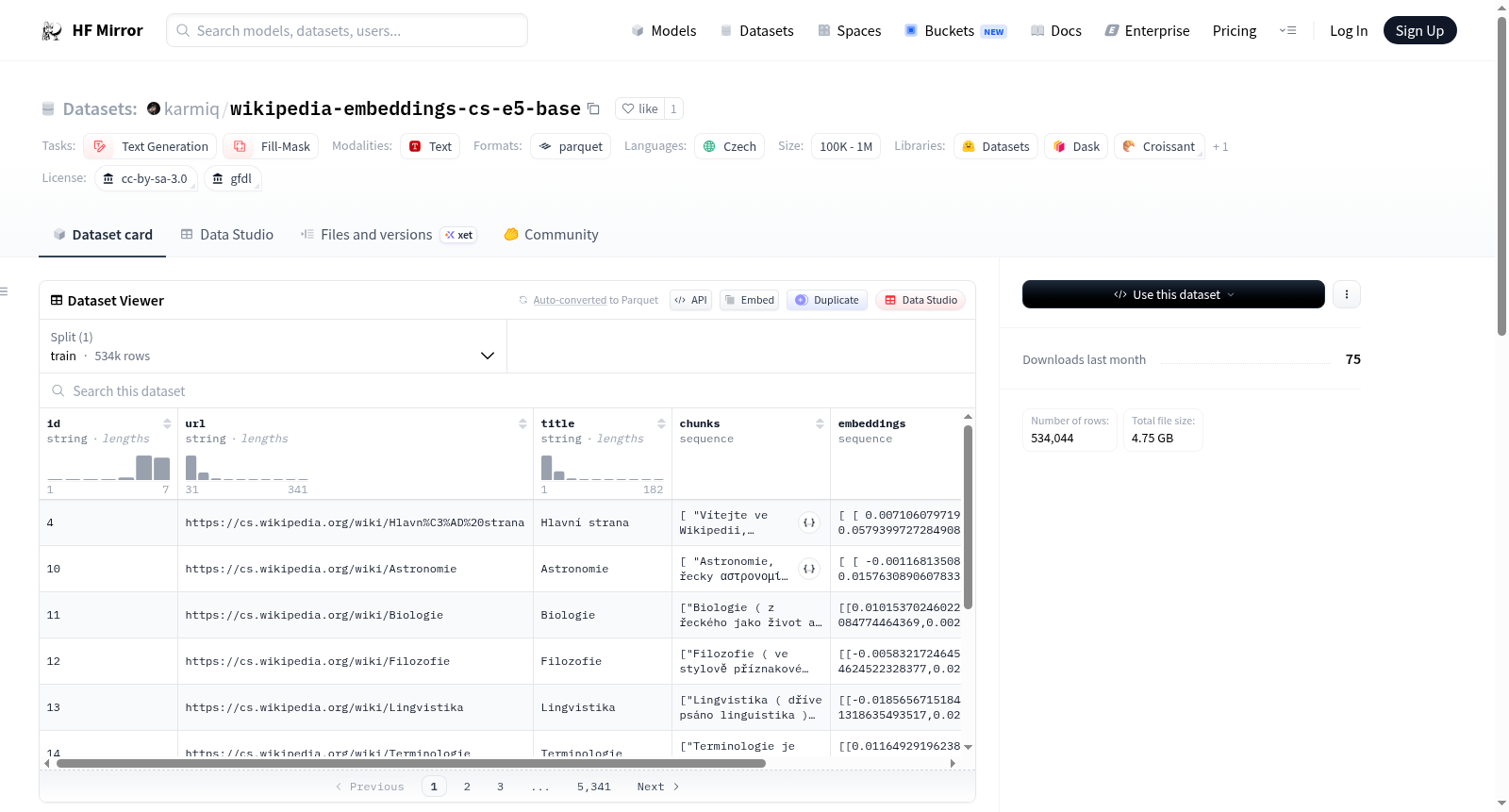Open the Dataset card tab
This screenshot has height=812, width=1509.
[x=103, y=235]
